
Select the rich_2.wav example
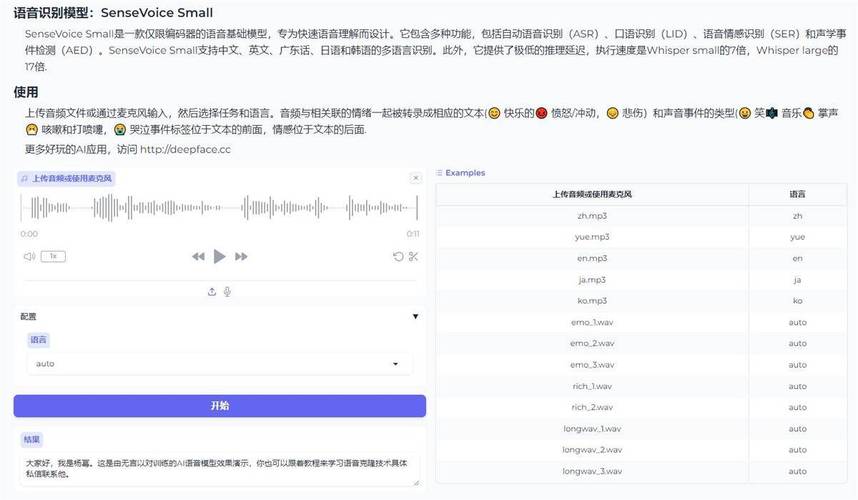point(592,408)
